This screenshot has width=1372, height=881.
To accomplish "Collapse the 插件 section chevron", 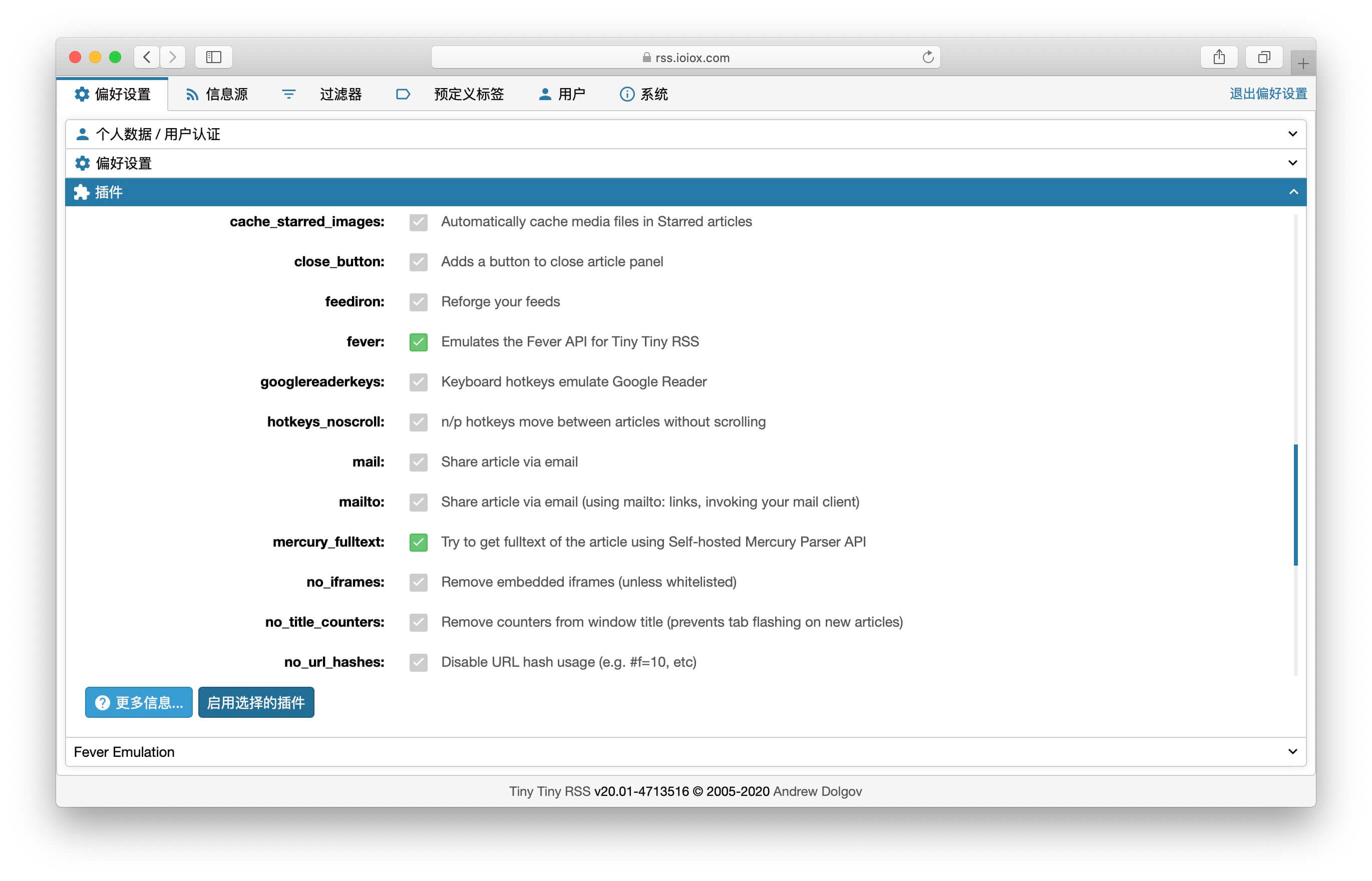I will [1293, 192].
